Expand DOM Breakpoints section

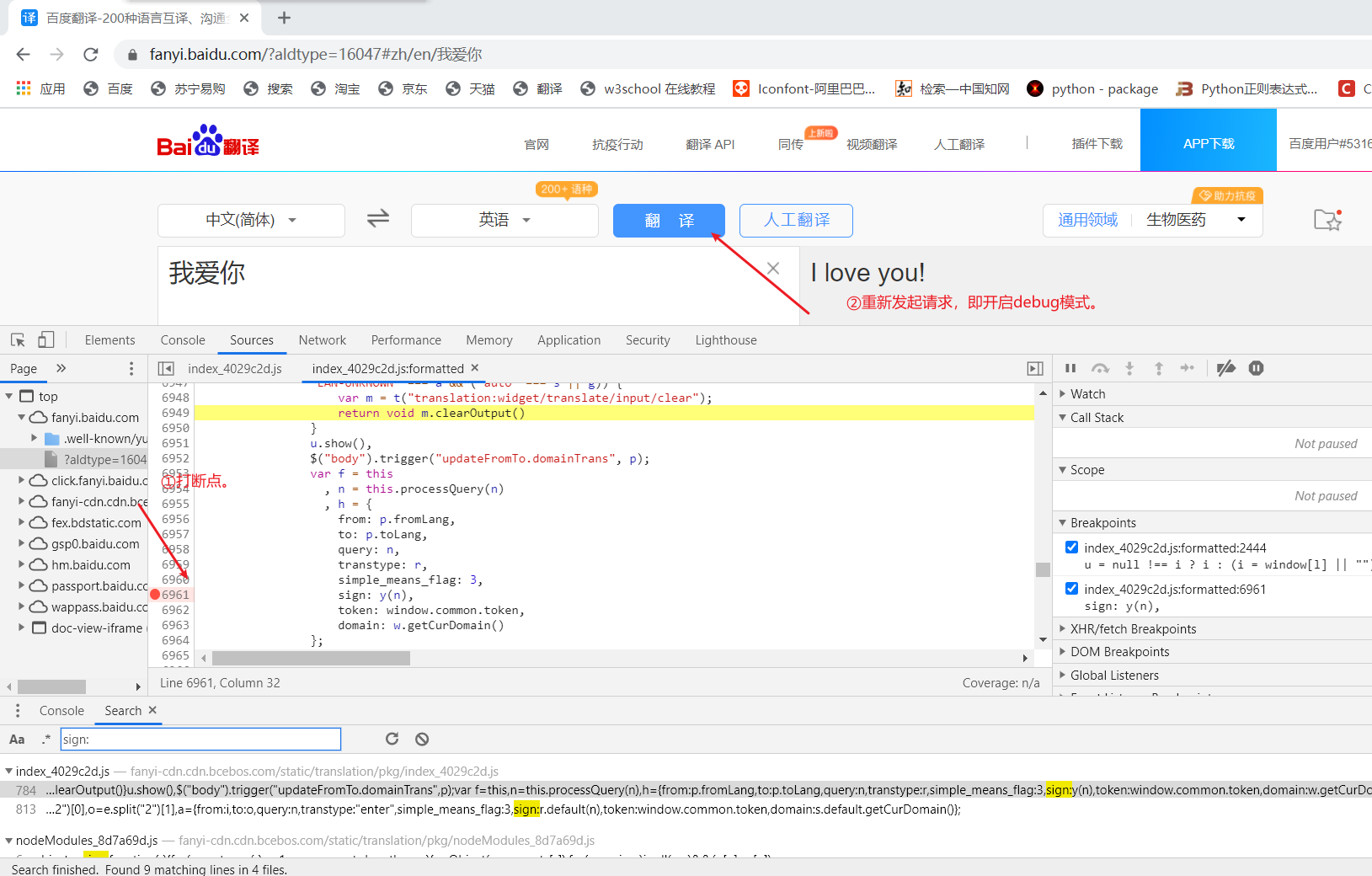1063,652
